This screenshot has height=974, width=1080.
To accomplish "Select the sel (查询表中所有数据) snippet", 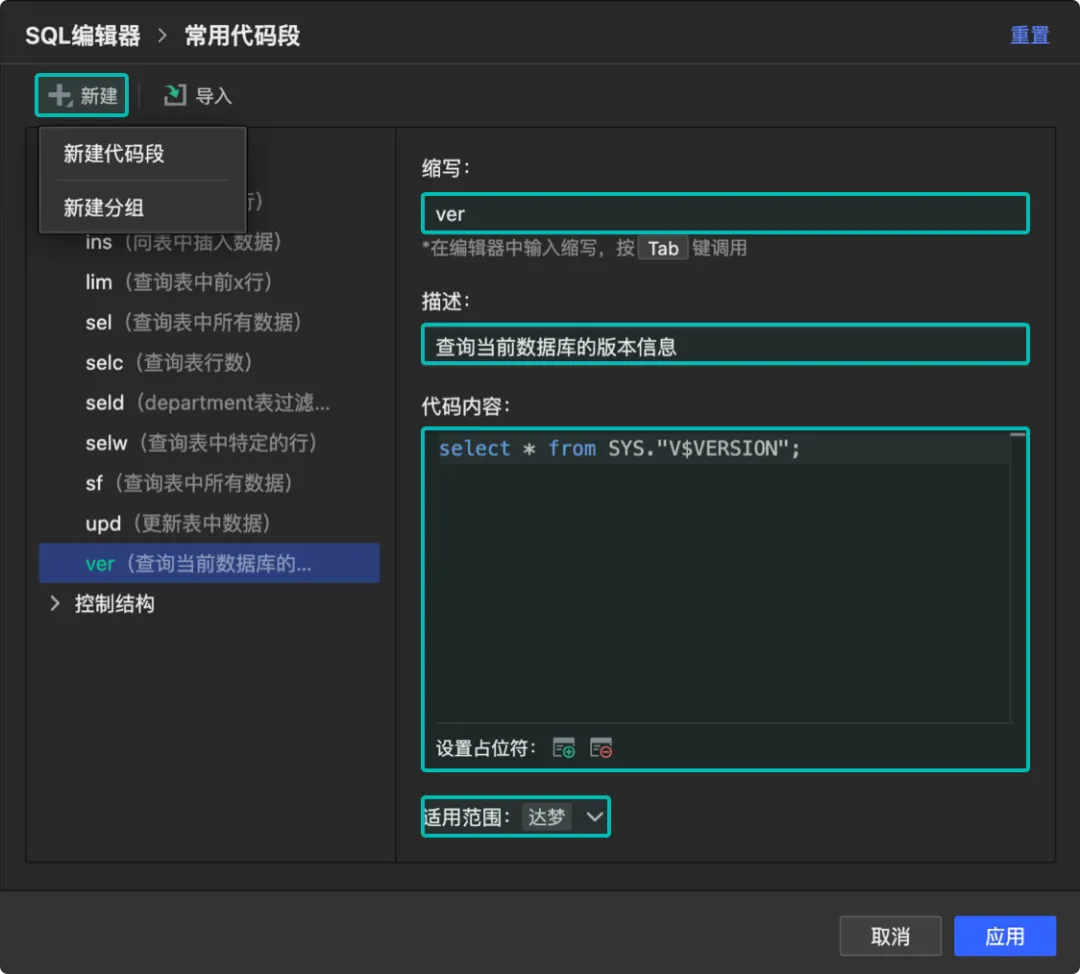I will (x=209, y=322).
